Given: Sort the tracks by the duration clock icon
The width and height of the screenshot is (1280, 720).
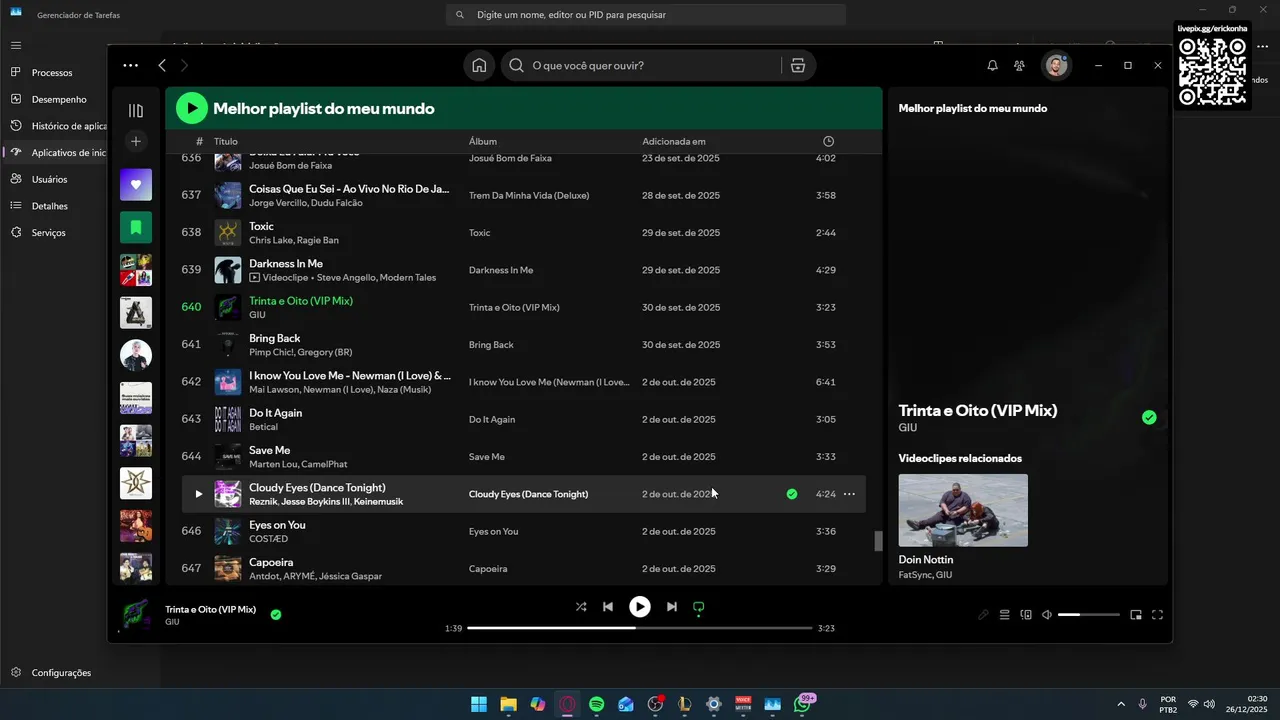Looking at the screenshot, I should coord(828,141).
